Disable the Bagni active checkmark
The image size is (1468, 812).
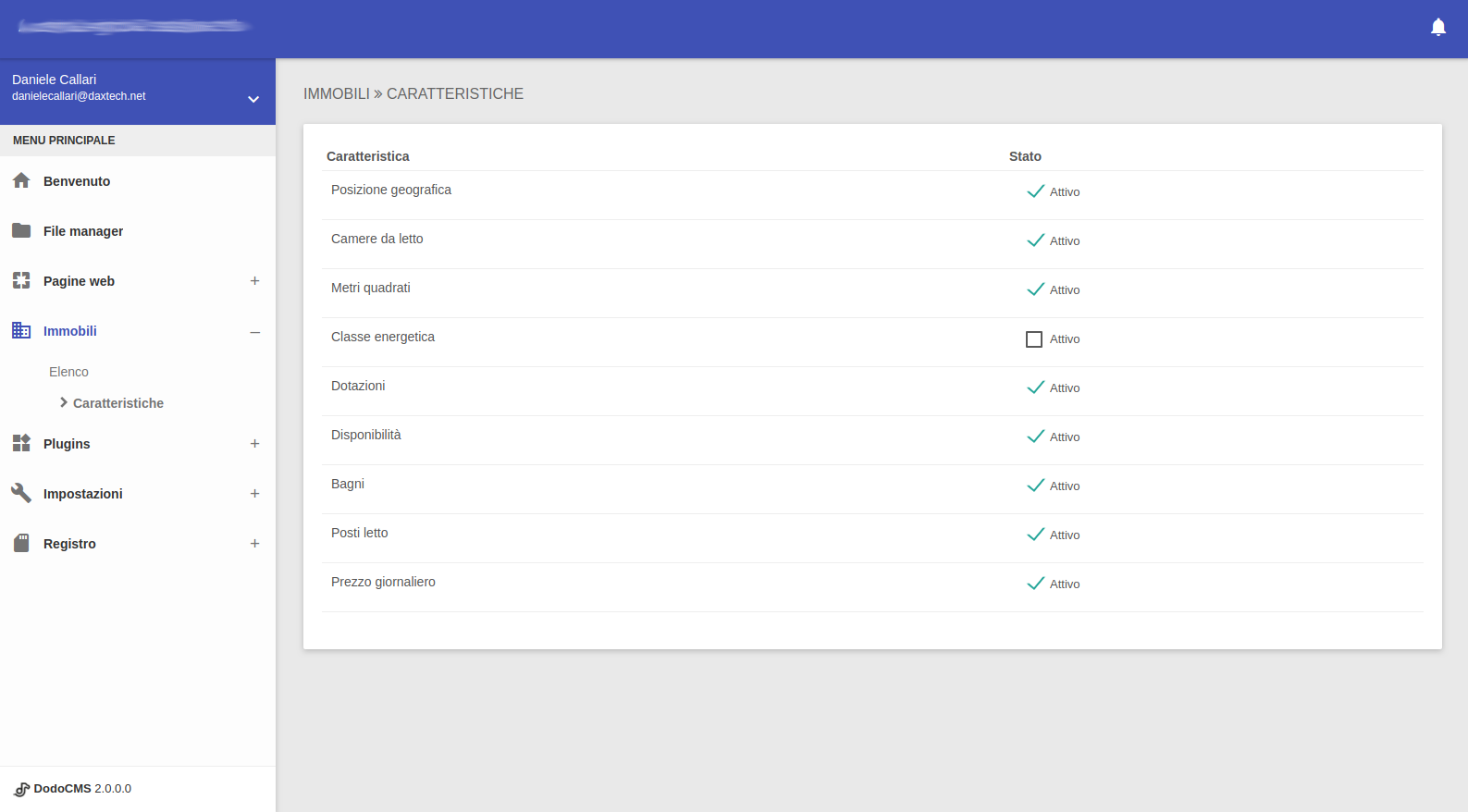coord(1035,486)
